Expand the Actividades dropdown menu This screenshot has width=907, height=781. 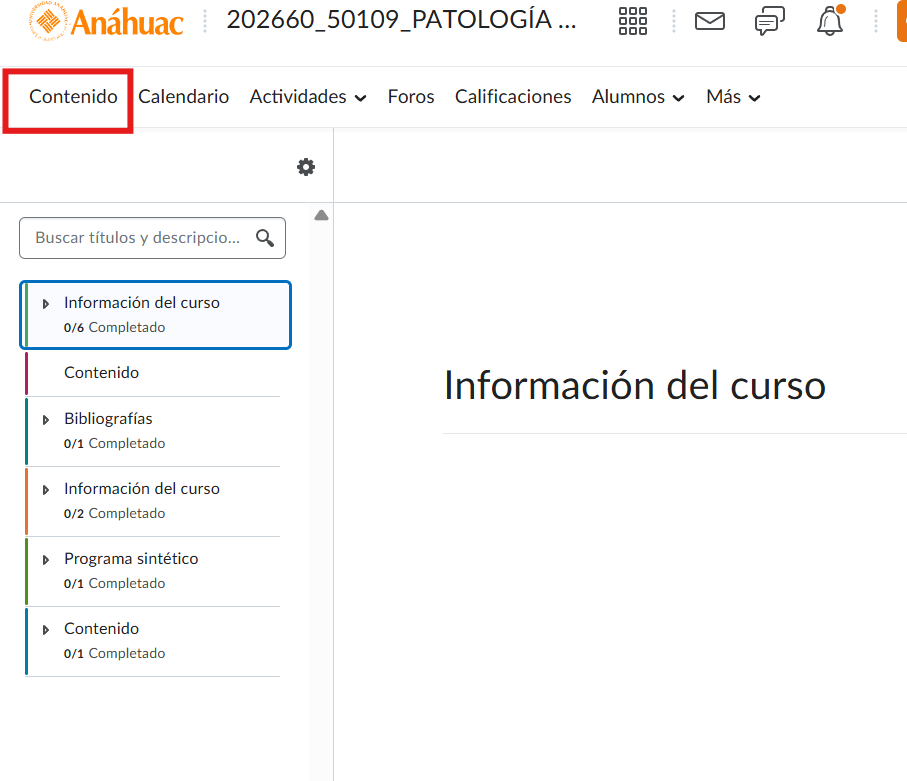(308, 97)
